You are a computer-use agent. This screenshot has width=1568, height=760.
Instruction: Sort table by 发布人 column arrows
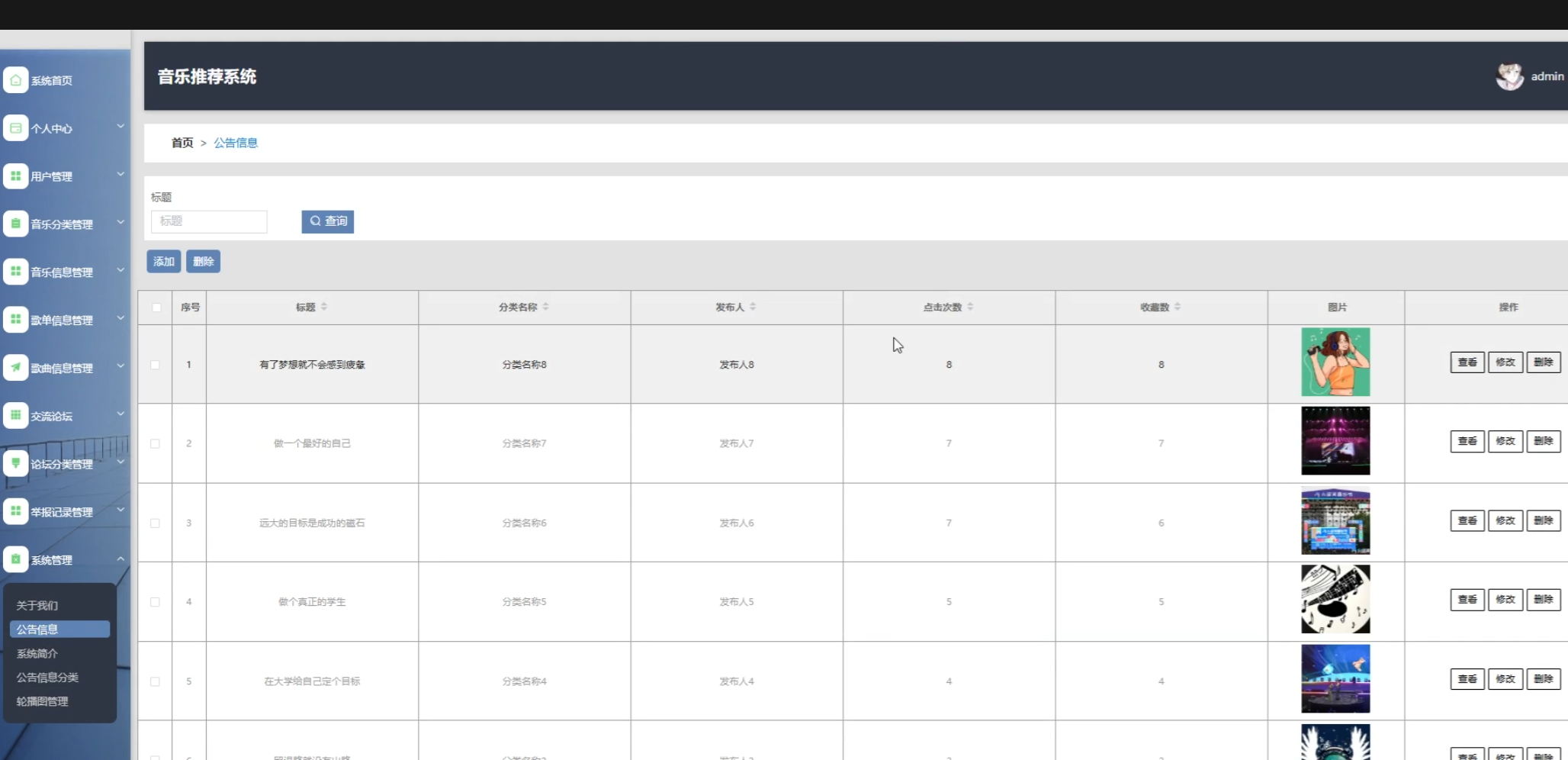[x=753, y=307]
